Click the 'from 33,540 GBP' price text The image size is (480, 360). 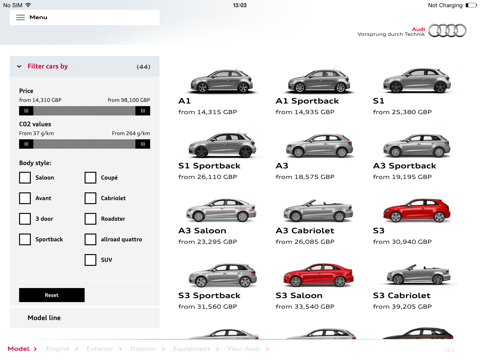pos(305,306)
